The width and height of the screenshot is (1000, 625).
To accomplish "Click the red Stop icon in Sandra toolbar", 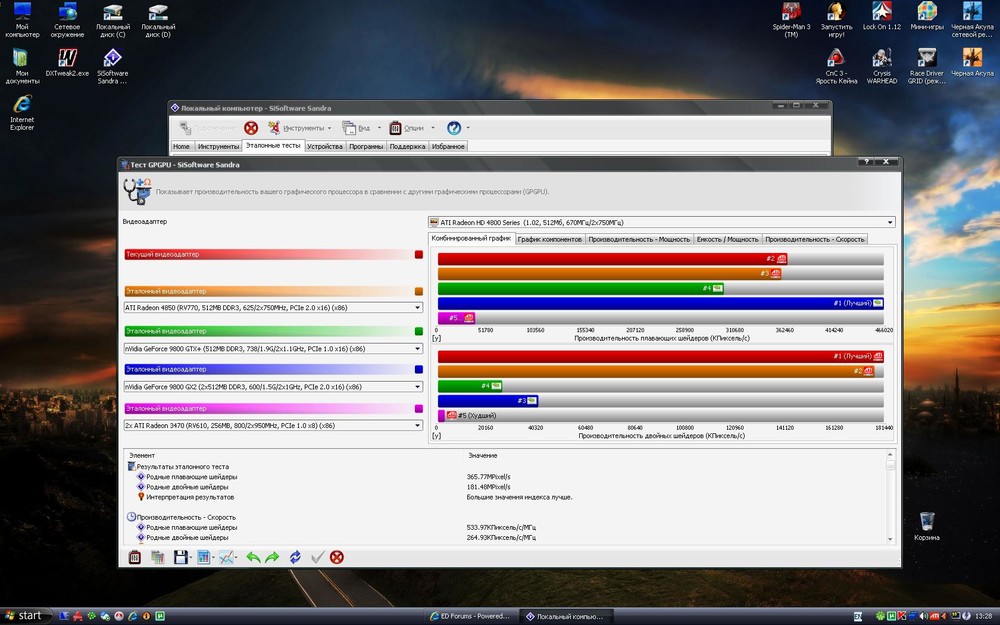I will coord(251,128).
